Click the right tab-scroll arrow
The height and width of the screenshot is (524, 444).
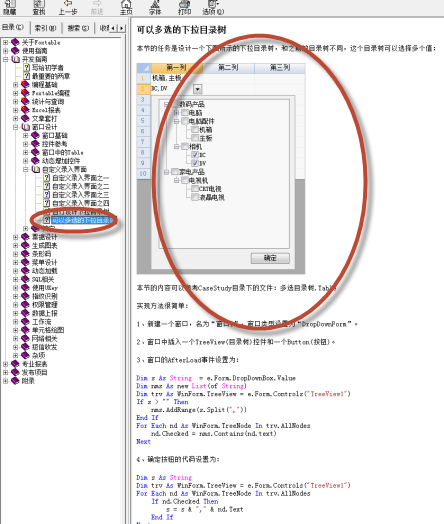pyautogui.click(x=122, y=28)
